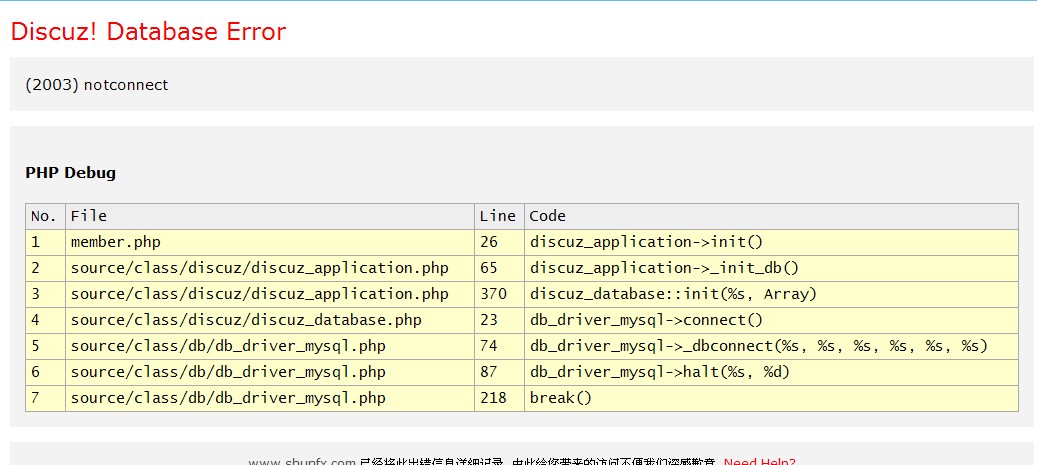
Task: Click the break() code cell
Action: [x=561, y=398]
